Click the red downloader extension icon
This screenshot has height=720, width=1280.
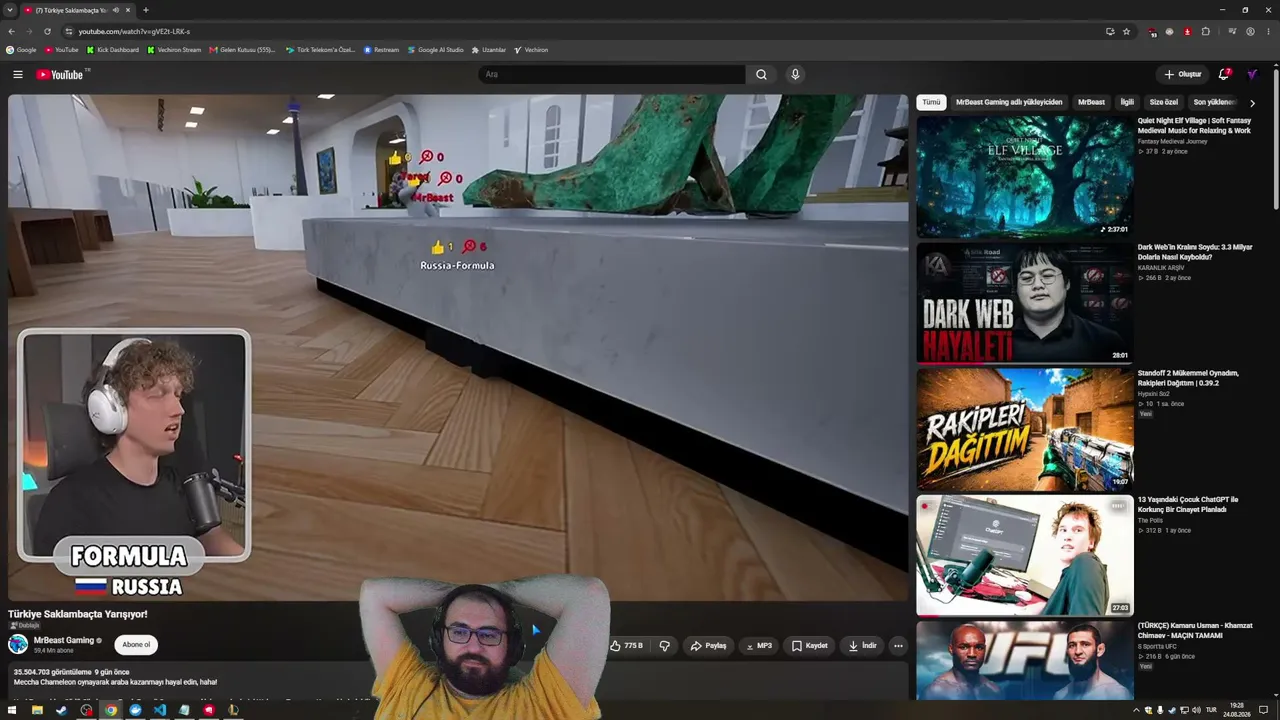coord(1188,31)
